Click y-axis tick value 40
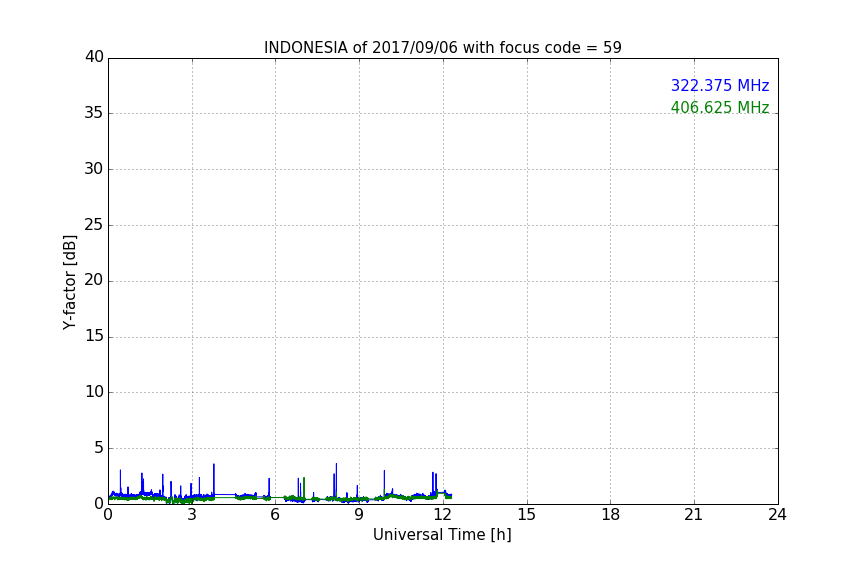 pyautogui.click(x=94, y=57)
